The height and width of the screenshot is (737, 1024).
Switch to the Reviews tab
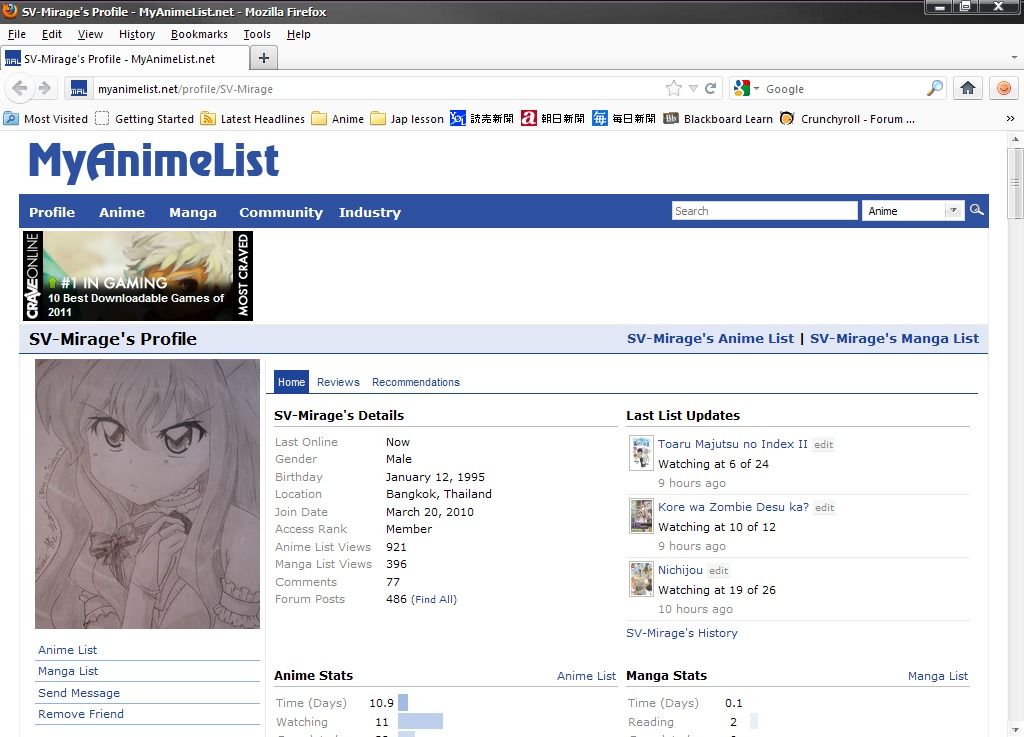pyautogui.click(x=338, y=382)
